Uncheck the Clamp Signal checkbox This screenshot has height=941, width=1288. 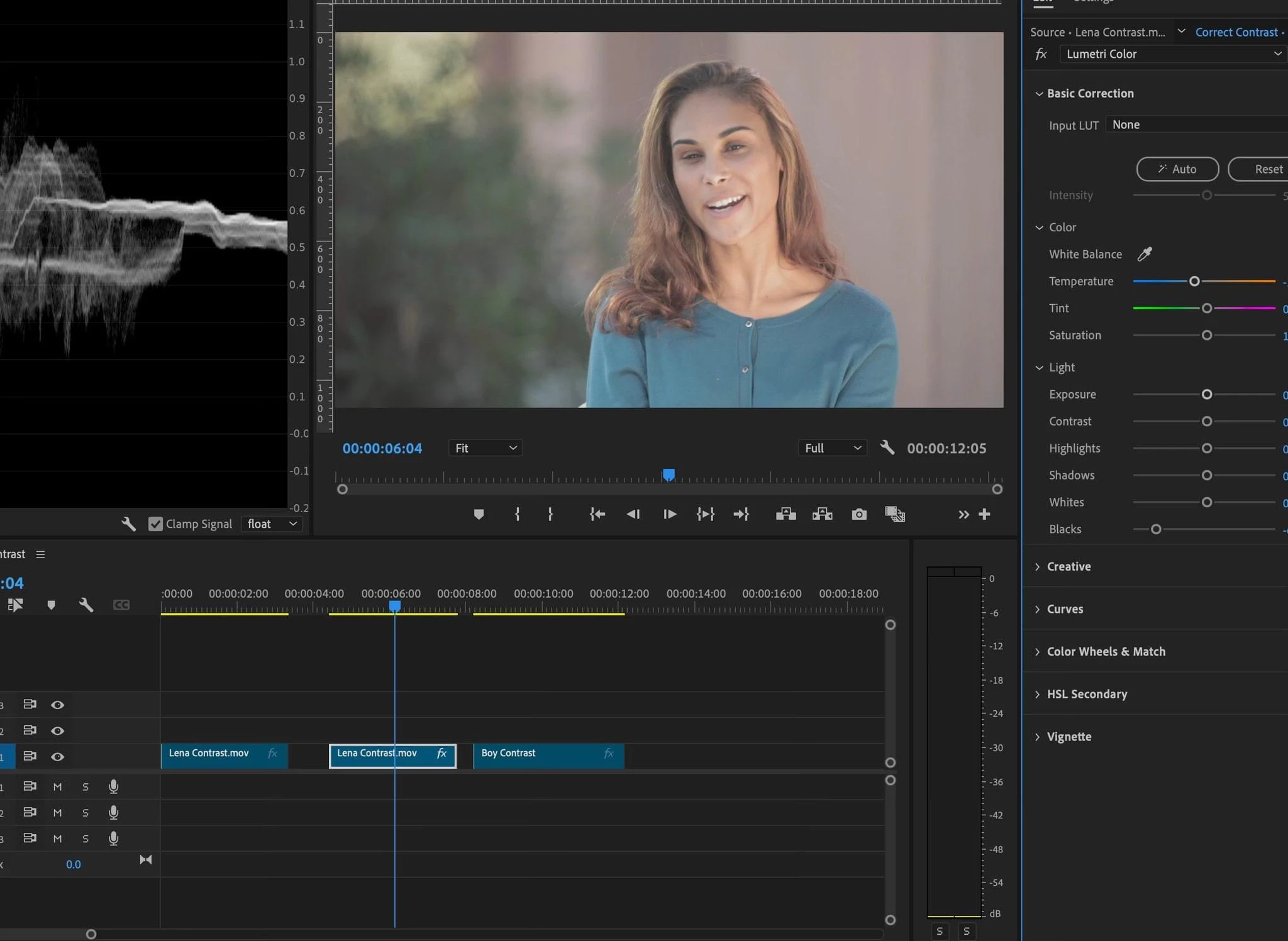[x=155, y=524]
